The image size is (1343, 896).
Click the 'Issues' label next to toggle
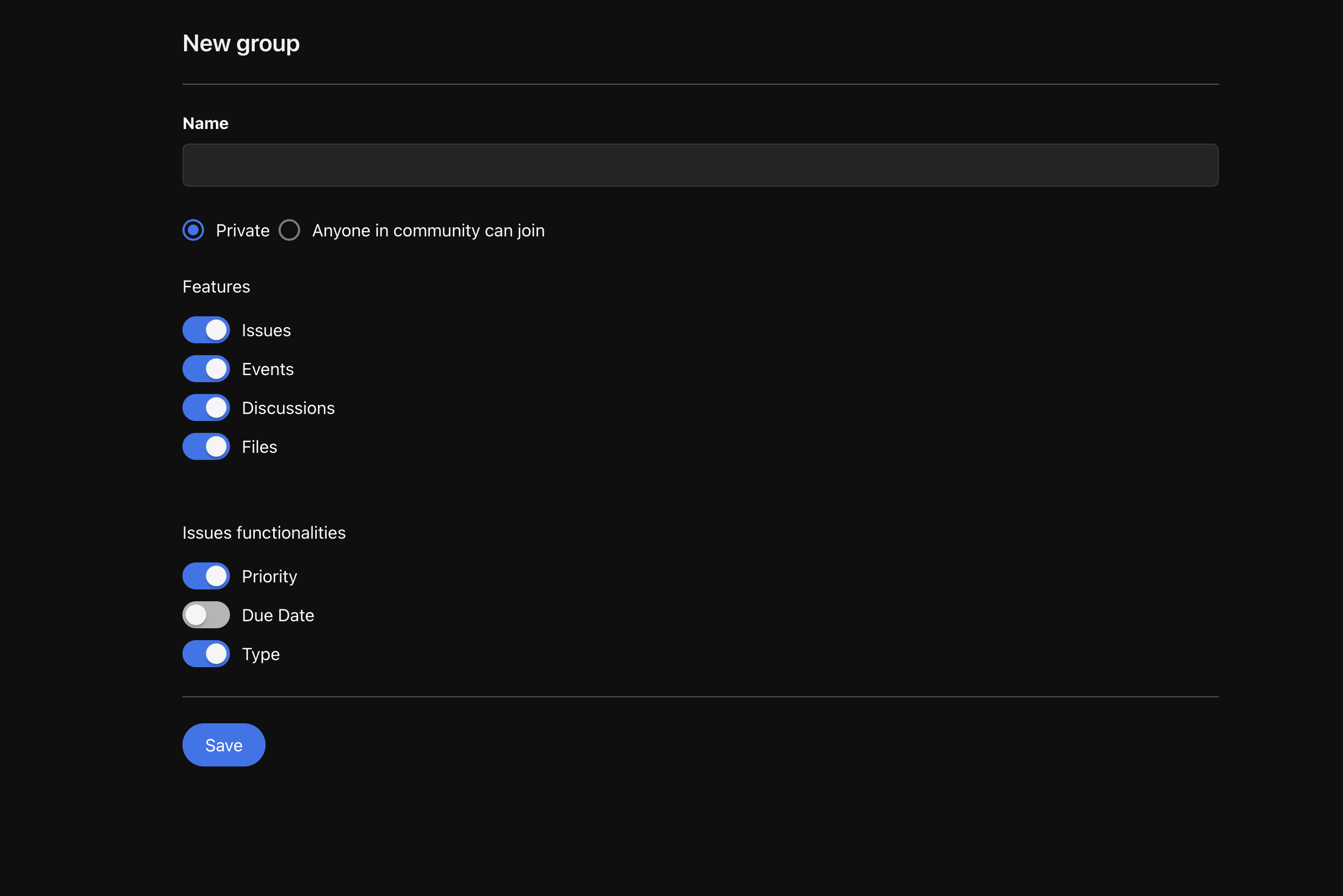point(266,330)
